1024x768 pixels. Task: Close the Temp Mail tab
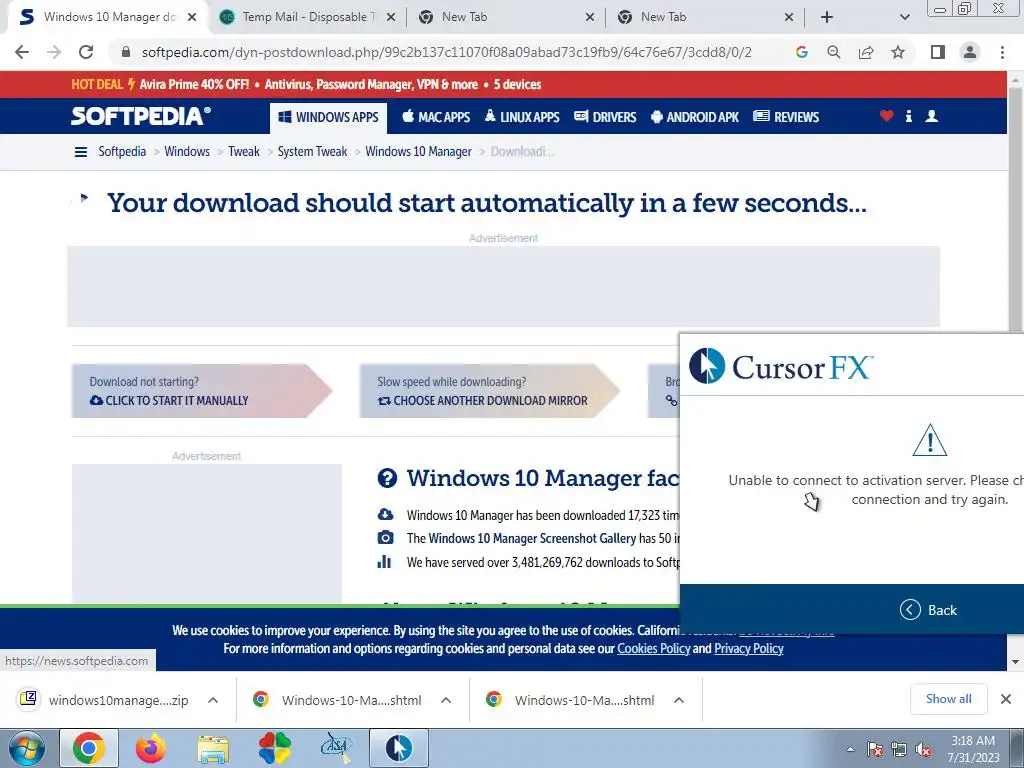[x=391, y=17]
